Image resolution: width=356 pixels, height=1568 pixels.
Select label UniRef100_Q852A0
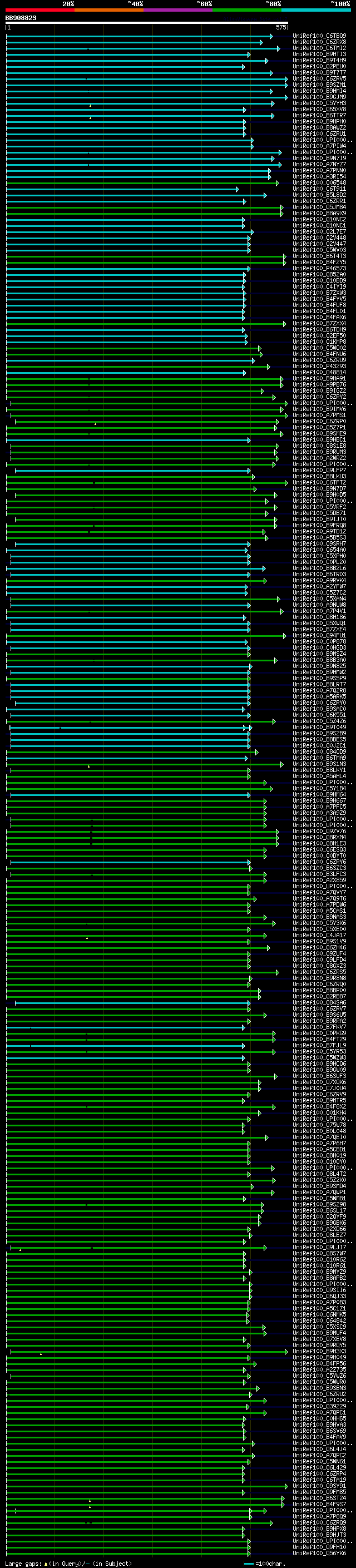pos(319,275)
